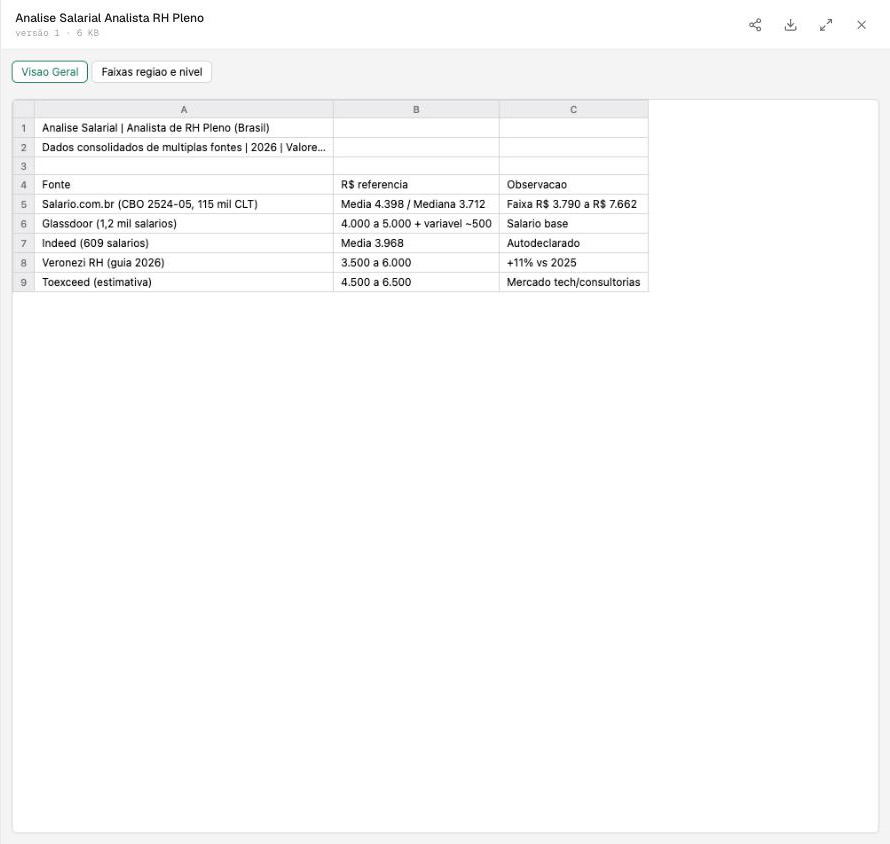Switch to the Visao Geral tab
The width and height of the screenshot is (890, 844).
(50, 72)
